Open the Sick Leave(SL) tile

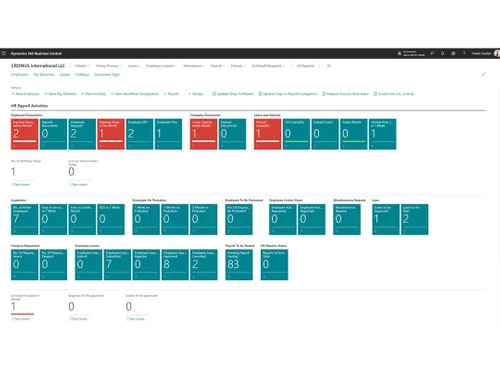296,134
